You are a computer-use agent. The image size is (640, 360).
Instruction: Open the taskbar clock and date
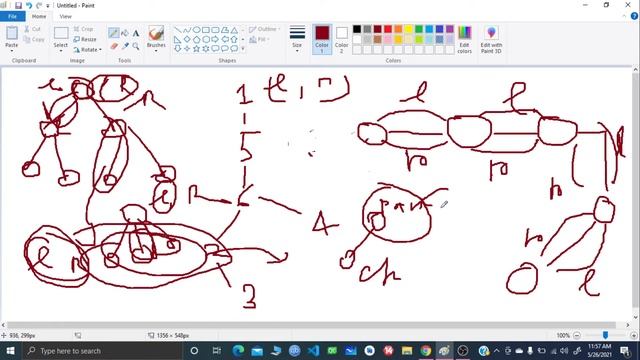[x=600, y=351]
